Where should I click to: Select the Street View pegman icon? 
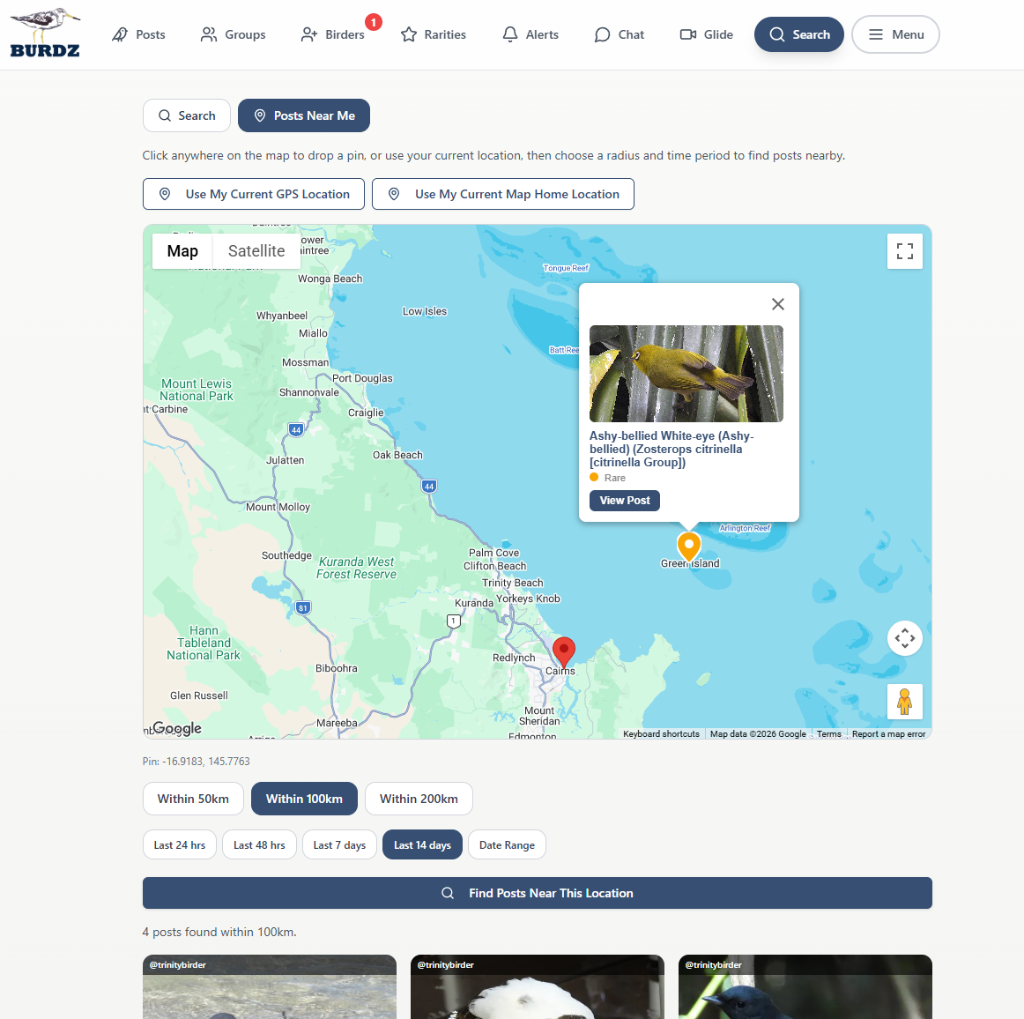[x=904, y=702]
